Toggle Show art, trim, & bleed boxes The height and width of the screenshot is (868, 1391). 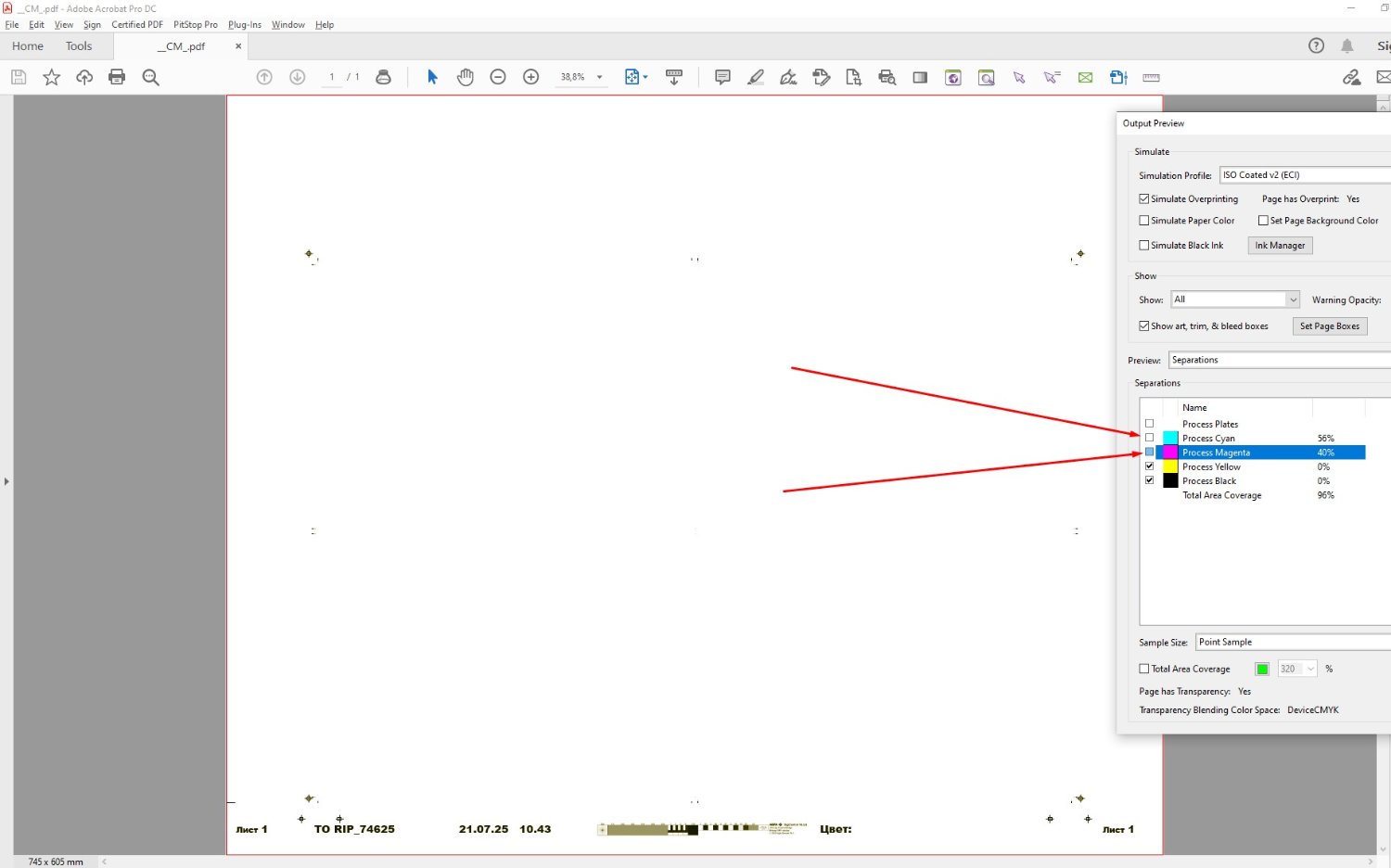(x=1144, y=325)
